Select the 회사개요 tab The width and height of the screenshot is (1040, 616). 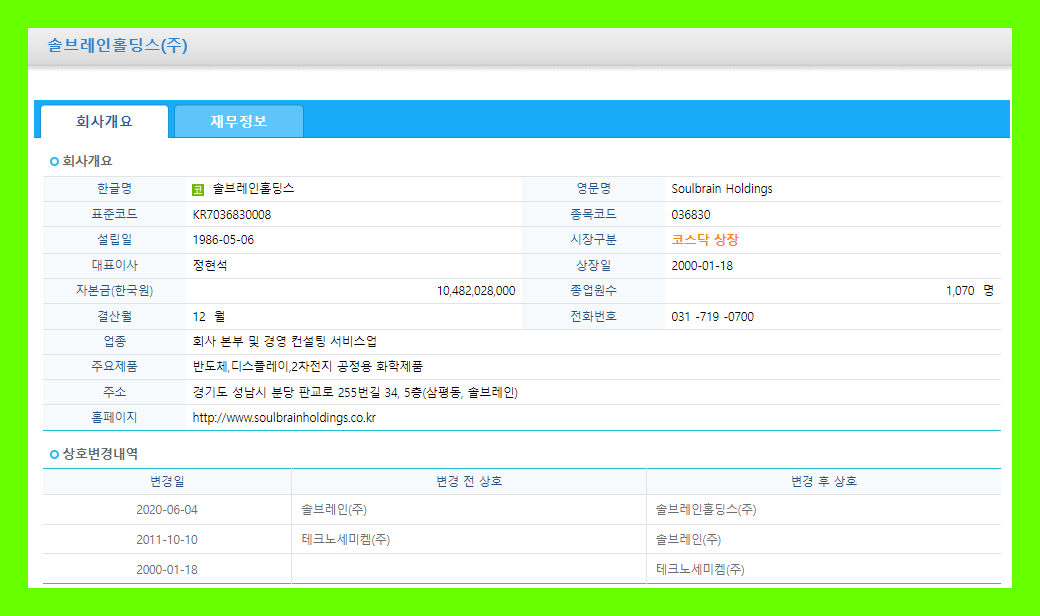pyautogui.click(x=104, y=121)
